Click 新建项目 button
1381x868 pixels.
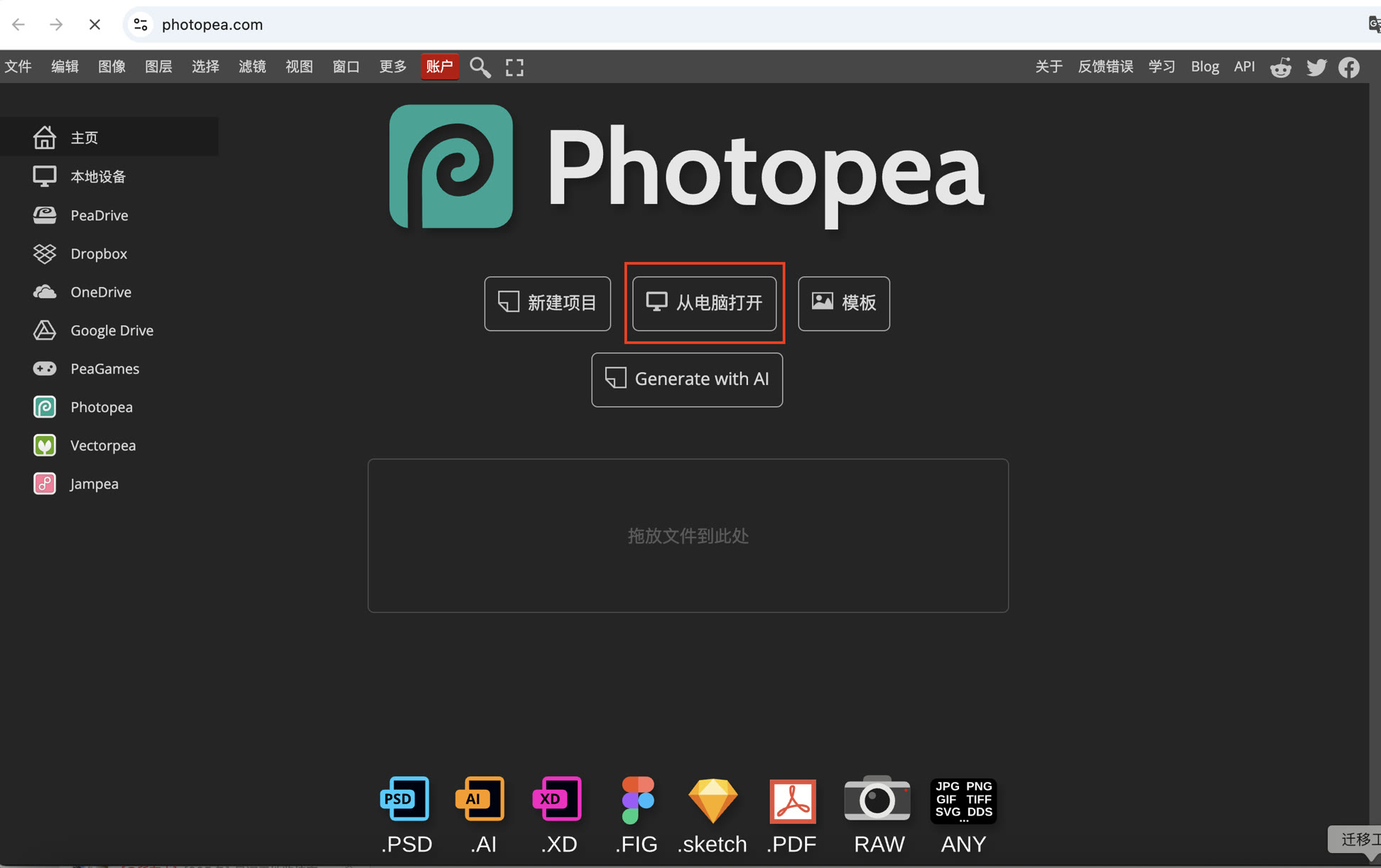coord(547,303)
